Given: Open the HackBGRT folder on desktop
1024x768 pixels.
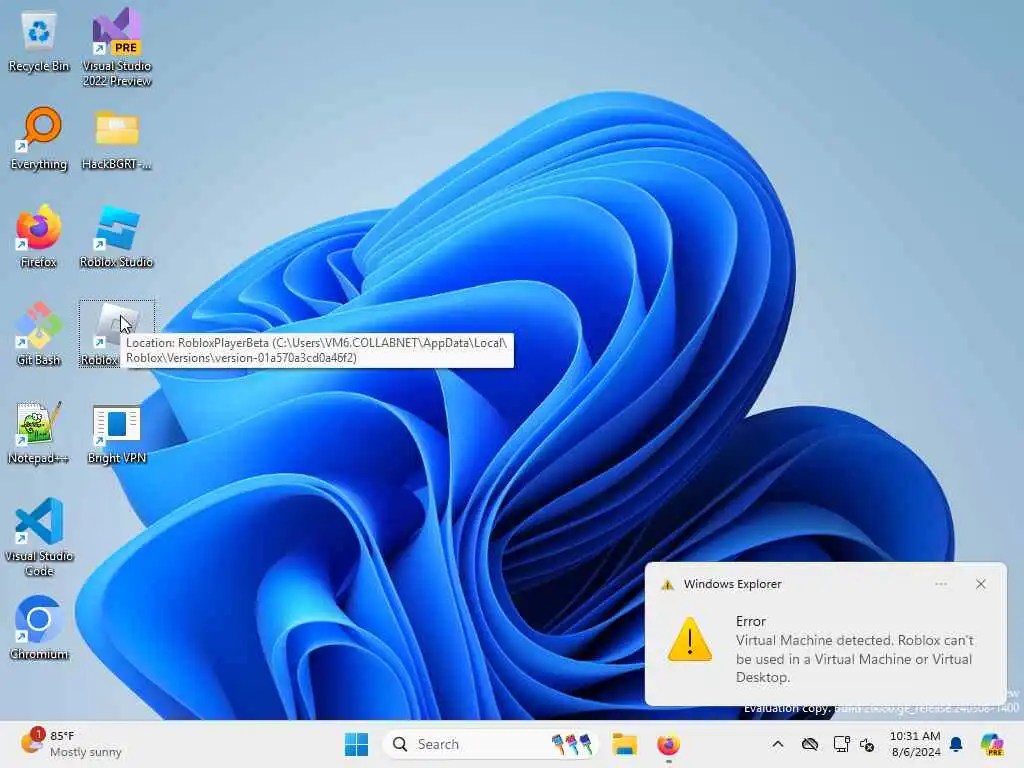Looking at the screenshot, I should tap(117, 138).
